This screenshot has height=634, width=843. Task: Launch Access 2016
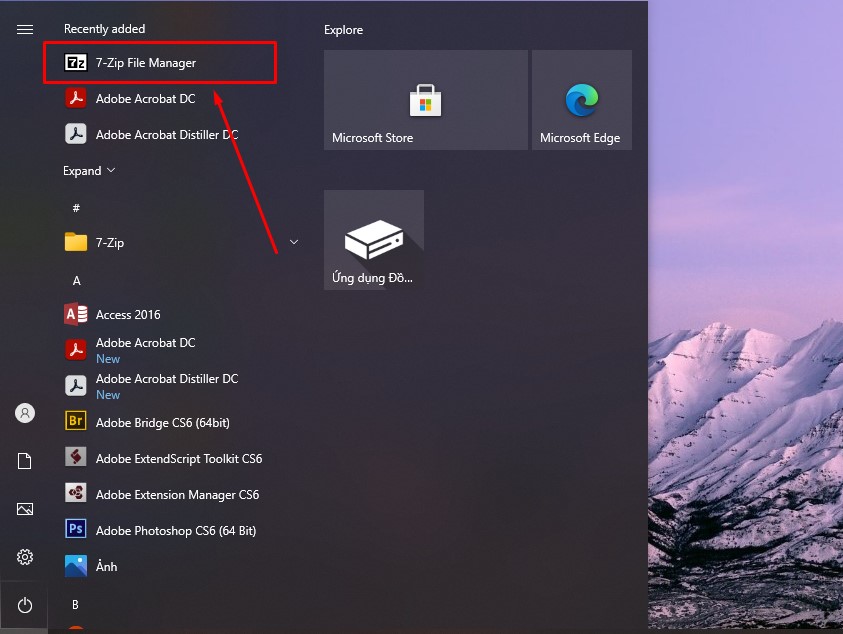[128, 314]
